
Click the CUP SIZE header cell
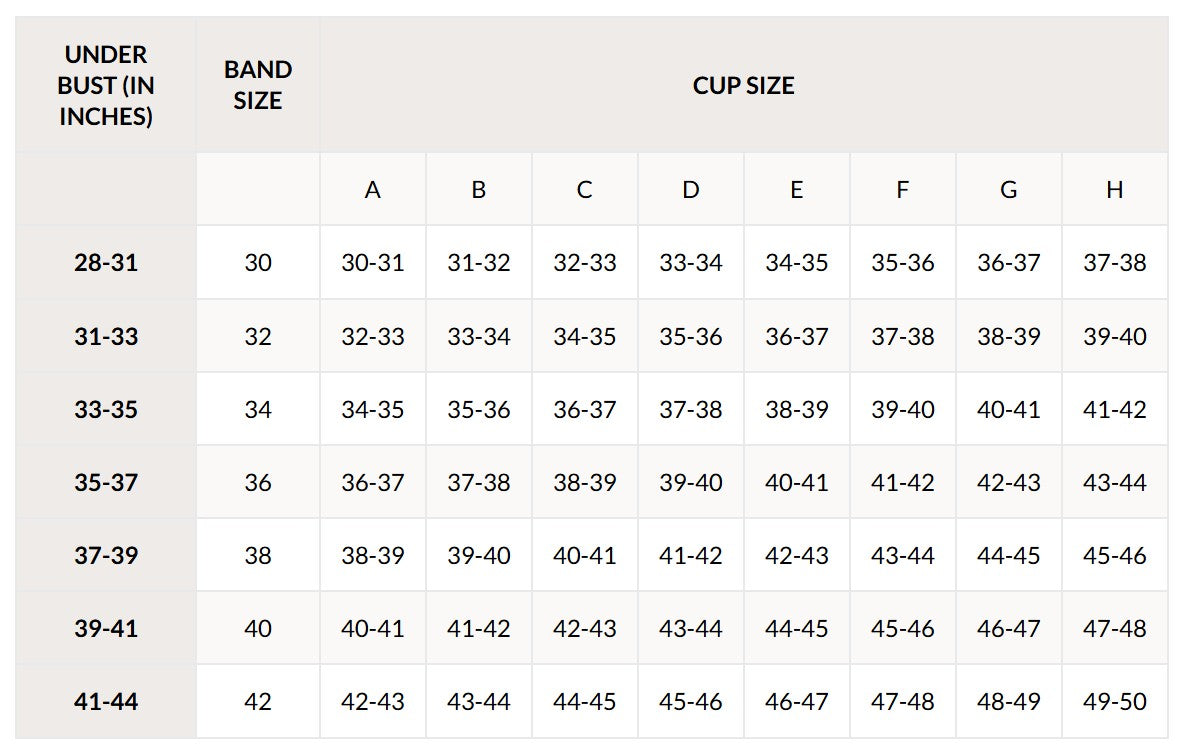(x=744, y=85)
